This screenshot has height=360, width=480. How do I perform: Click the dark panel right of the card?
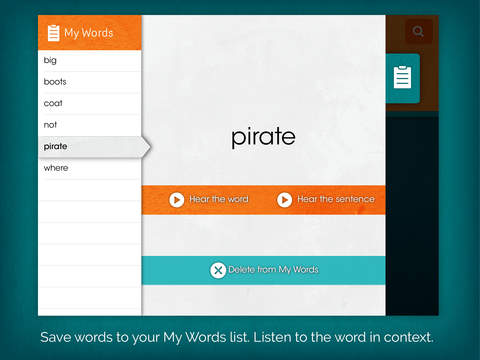coord(412,216)
